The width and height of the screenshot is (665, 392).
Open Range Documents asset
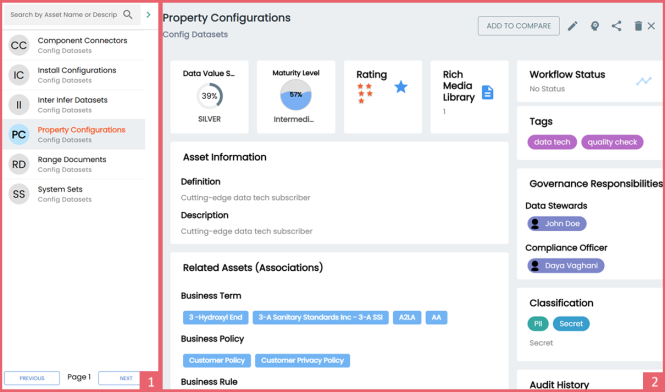click(x=74, y=164)
